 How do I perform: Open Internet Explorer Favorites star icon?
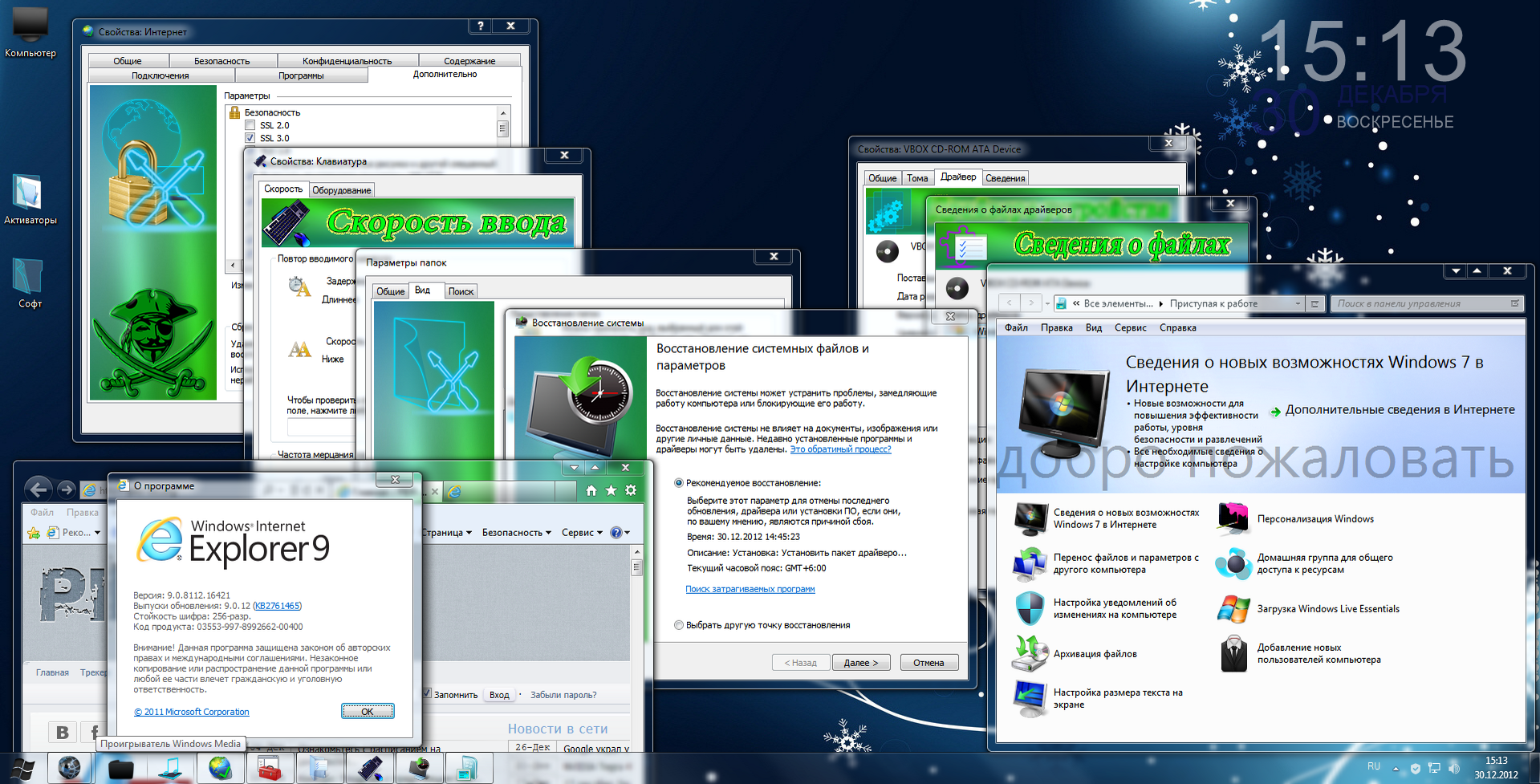click(x=612, y=490)
